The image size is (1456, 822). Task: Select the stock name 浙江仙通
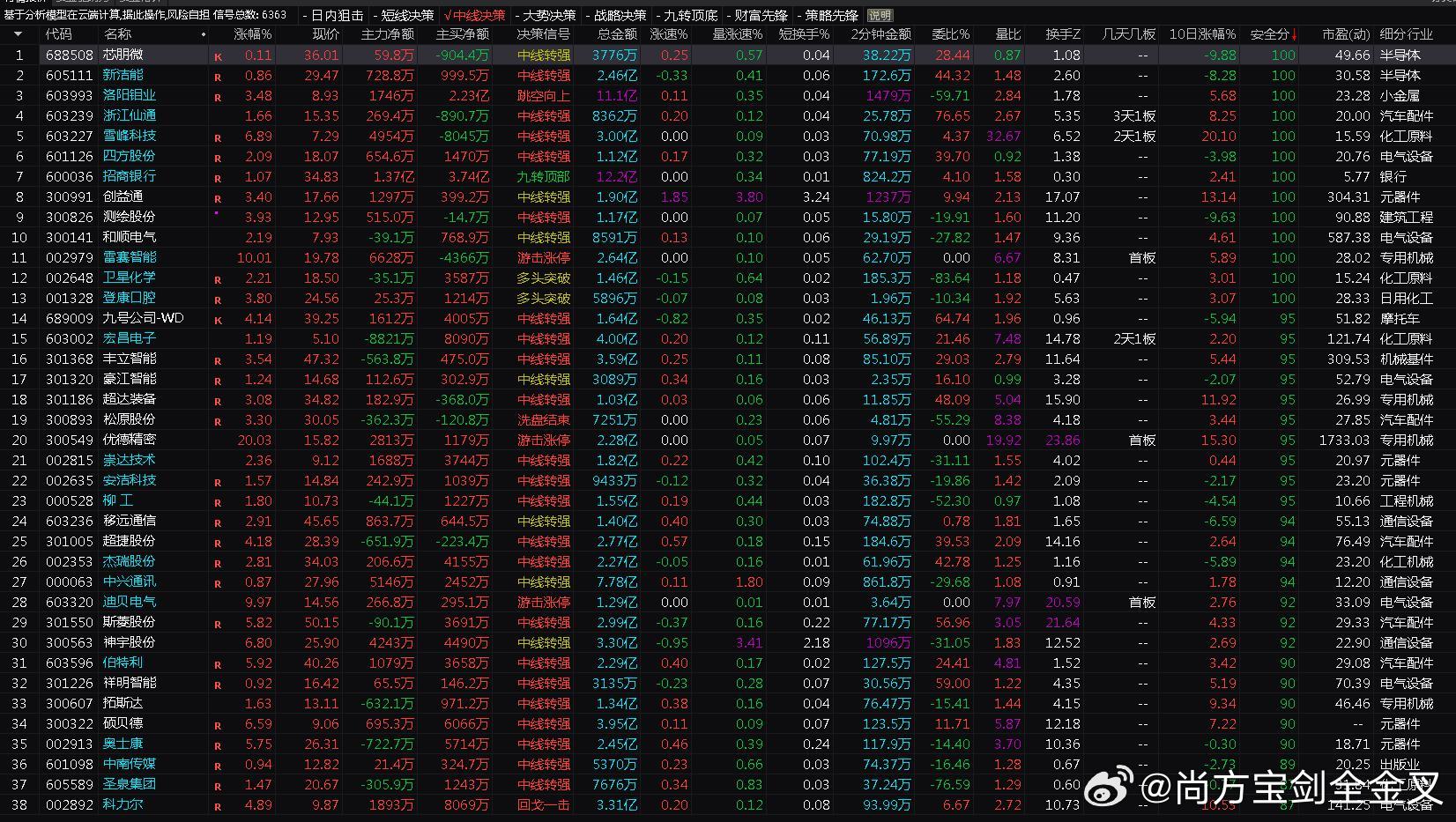[x=130, y=115]
